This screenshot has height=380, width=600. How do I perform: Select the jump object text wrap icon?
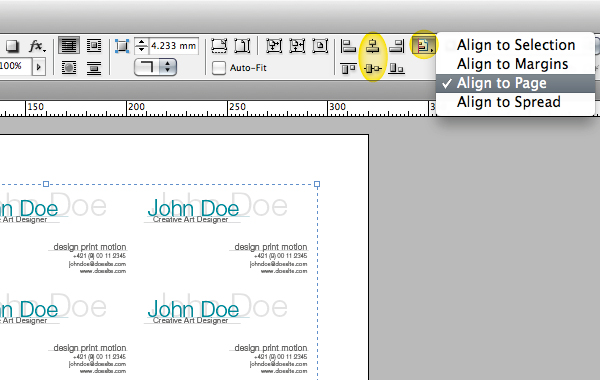(94, 68)
